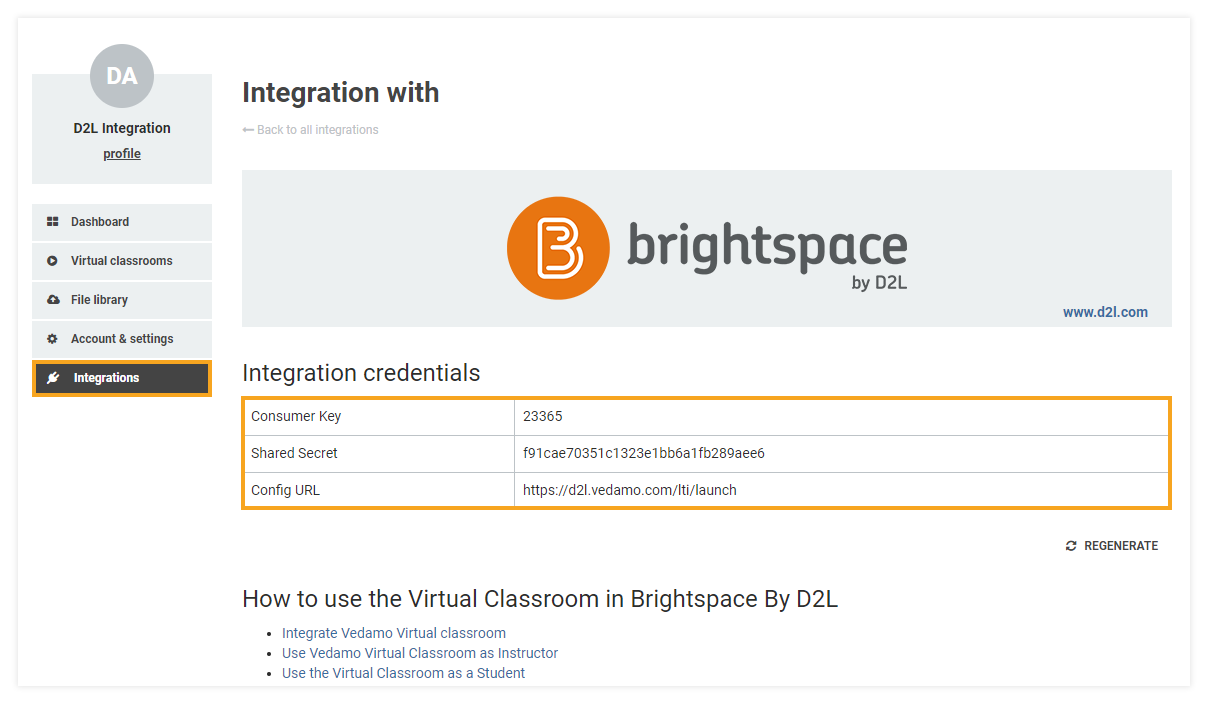Open Use Vedamo Virtual Classroom as Instructor
1208x704 pixels.
click(x=420, y=653)
